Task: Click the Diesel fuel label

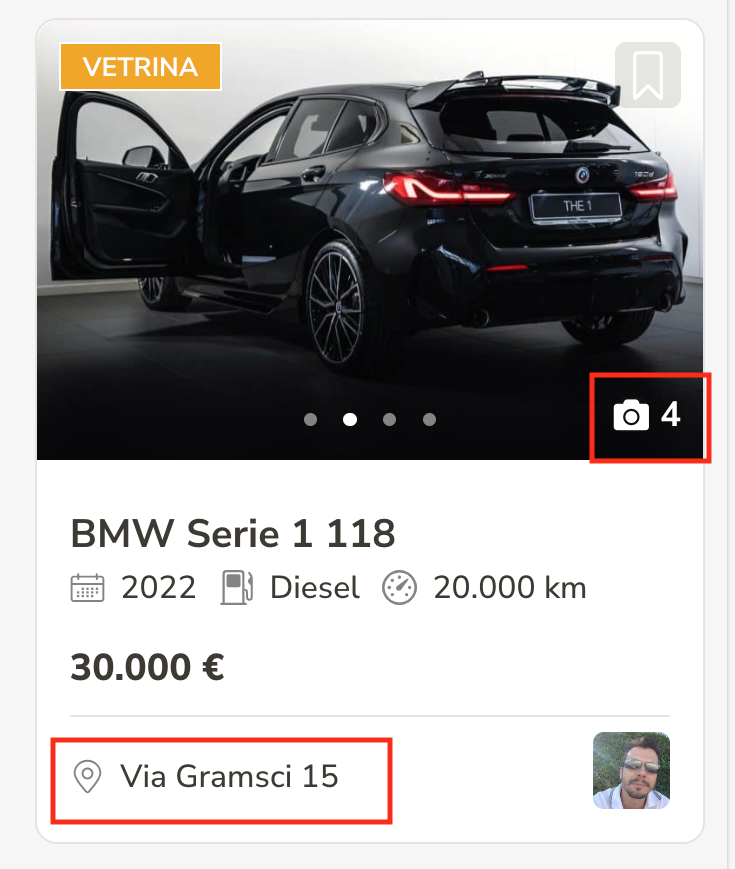Action: pyautogui.click(x=315, y=587)
